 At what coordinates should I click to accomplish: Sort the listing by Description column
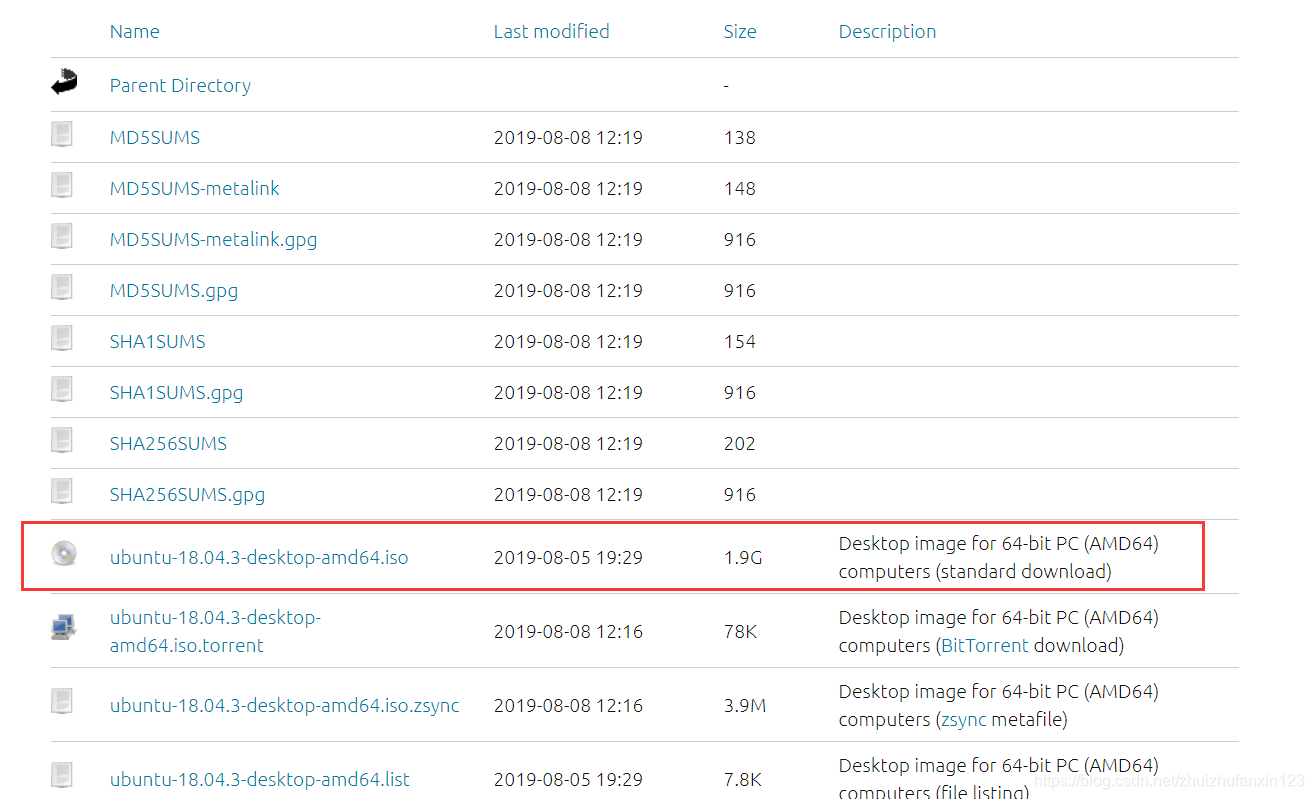[x=887, y=32]
